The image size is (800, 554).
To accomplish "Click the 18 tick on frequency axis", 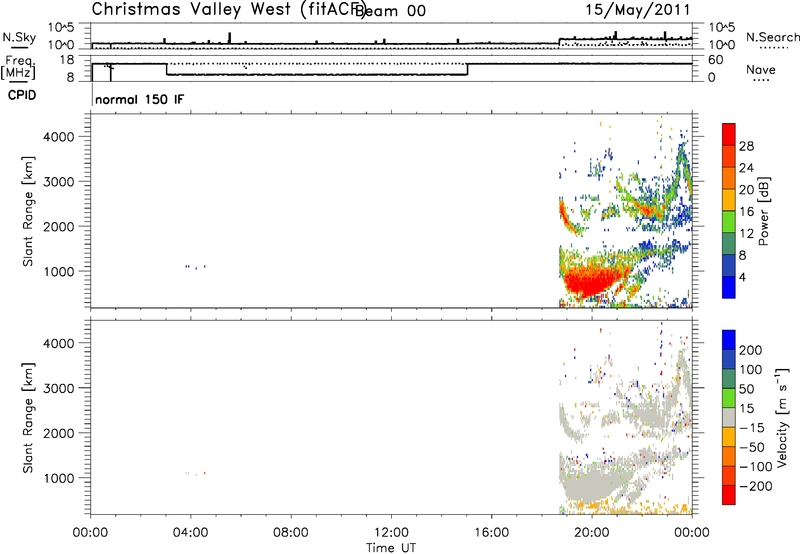I will [66, 60].
